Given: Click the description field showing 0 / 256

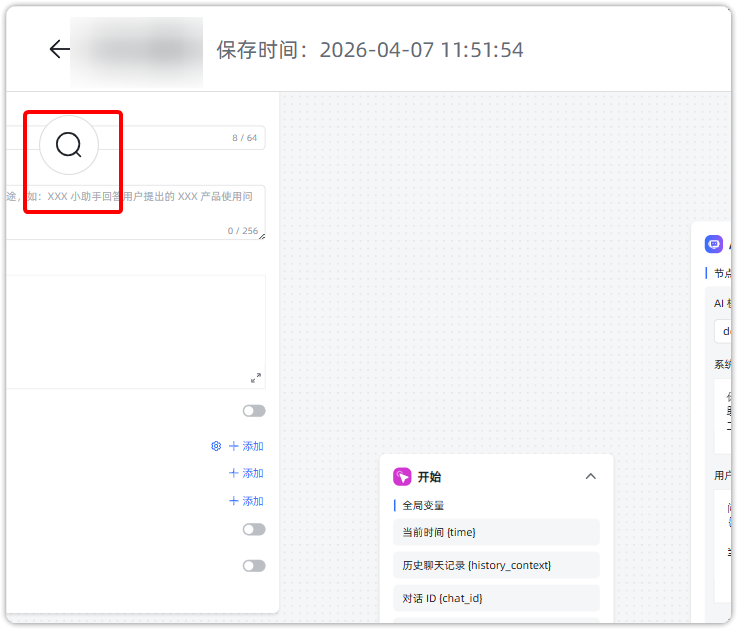Looking at the screenshot, I should [170, 205].
